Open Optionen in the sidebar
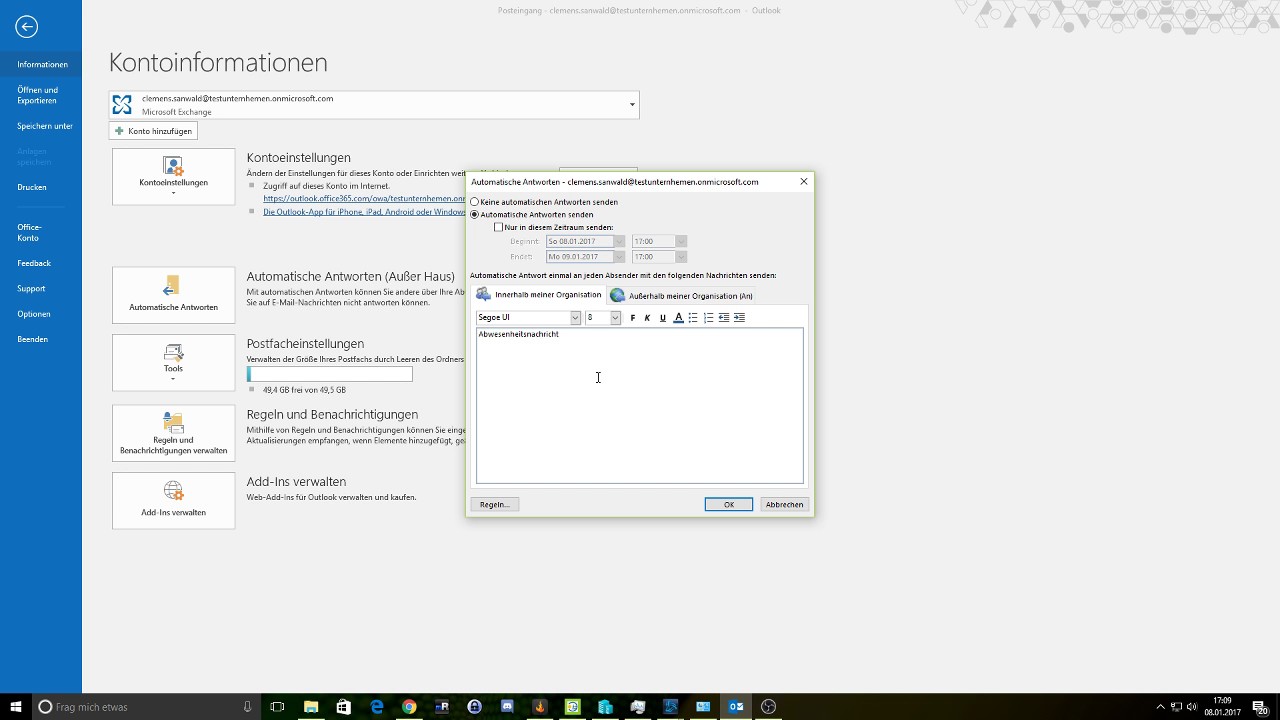Screen dimensions: 1280x720 41,314
